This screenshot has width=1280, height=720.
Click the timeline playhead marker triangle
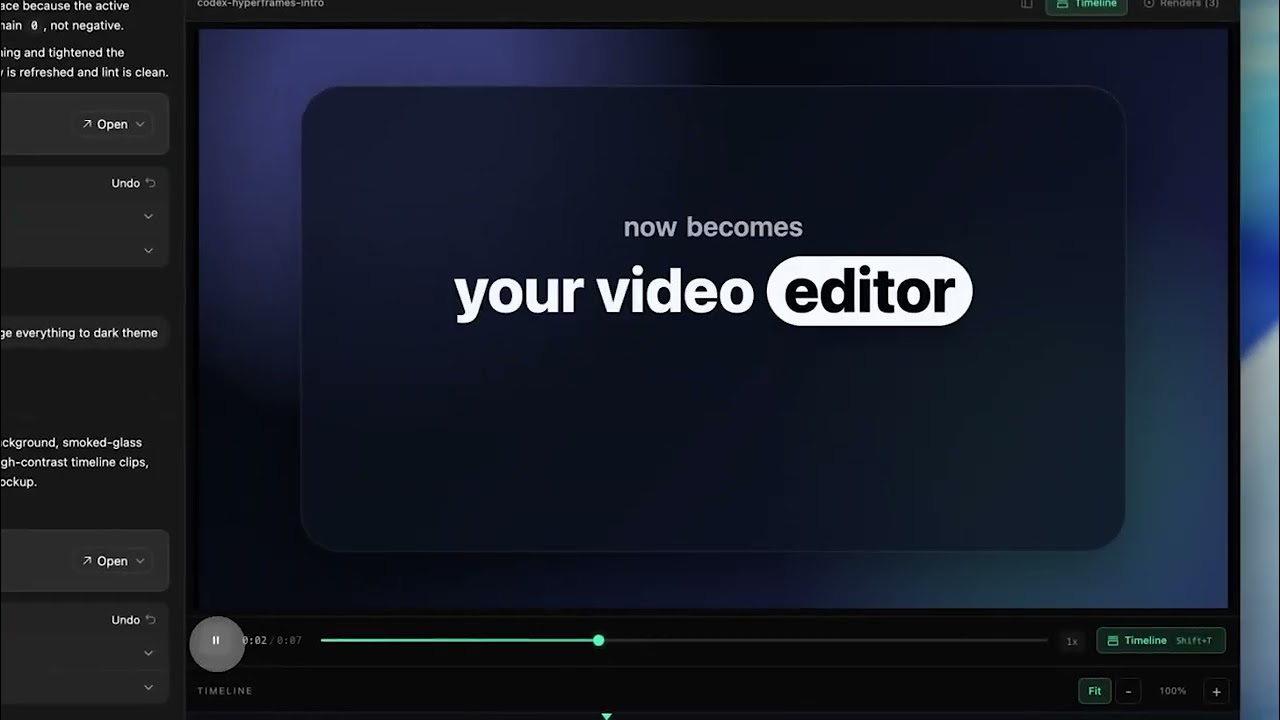(x=606, y=716)
